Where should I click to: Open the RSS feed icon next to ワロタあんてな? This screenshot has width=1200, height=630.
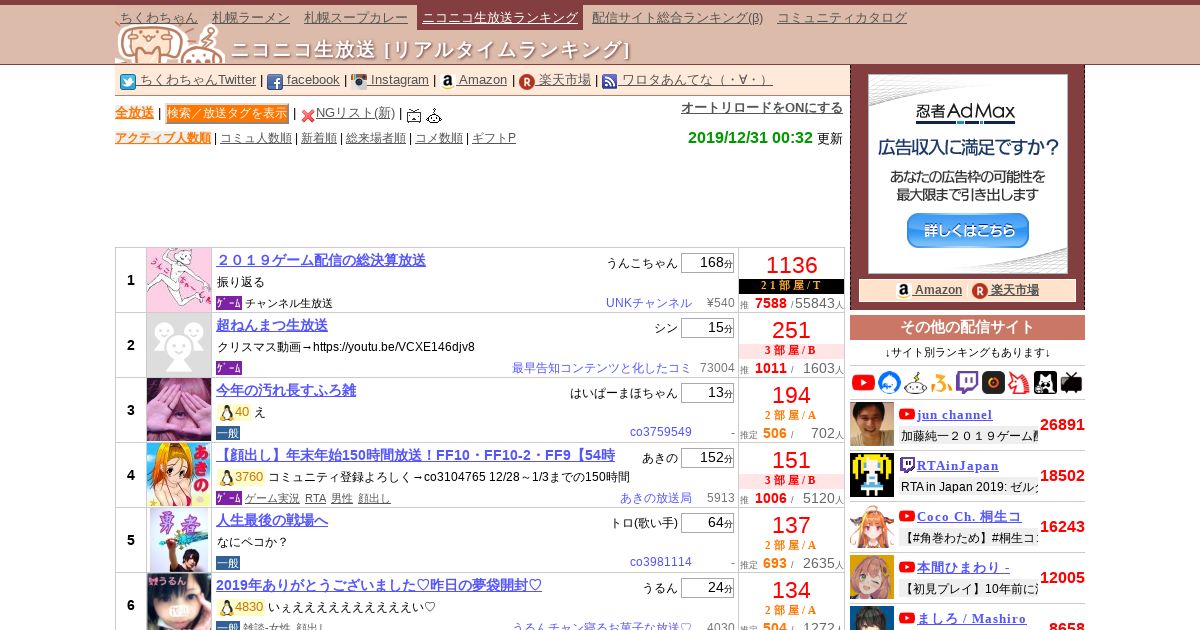[610, 82]
